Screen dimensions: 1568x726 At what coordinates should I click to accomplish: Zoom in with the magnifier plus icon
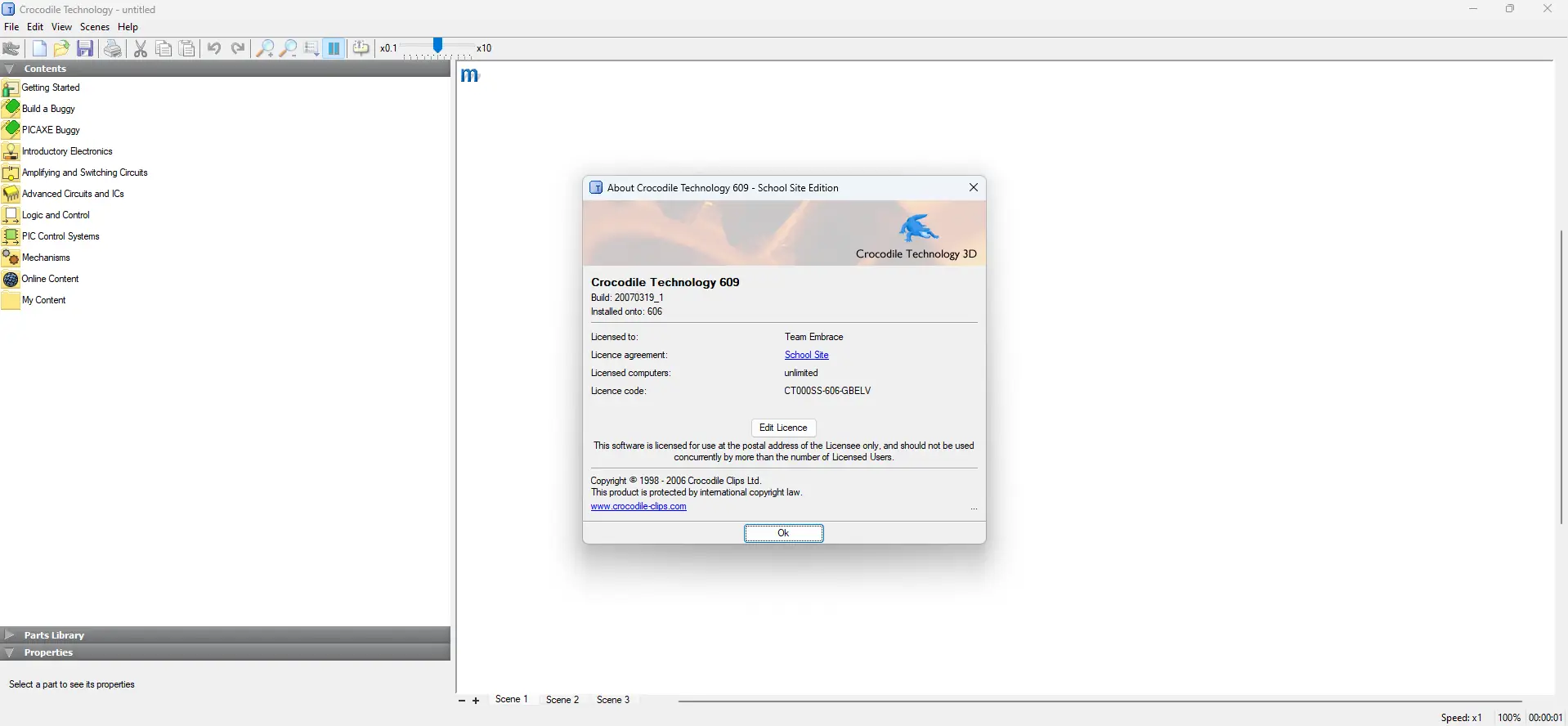click(265, 48)
